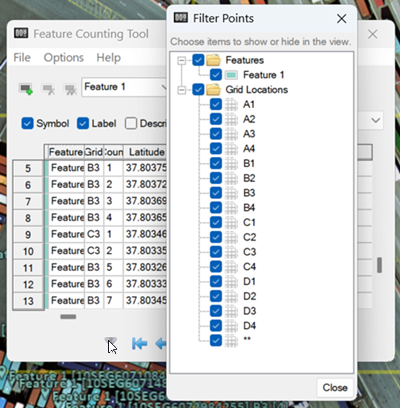Image resolution: width=400 pixels, height=408 pixels.
Task: Toggle the Label checkbox
Action: point(83,123)
